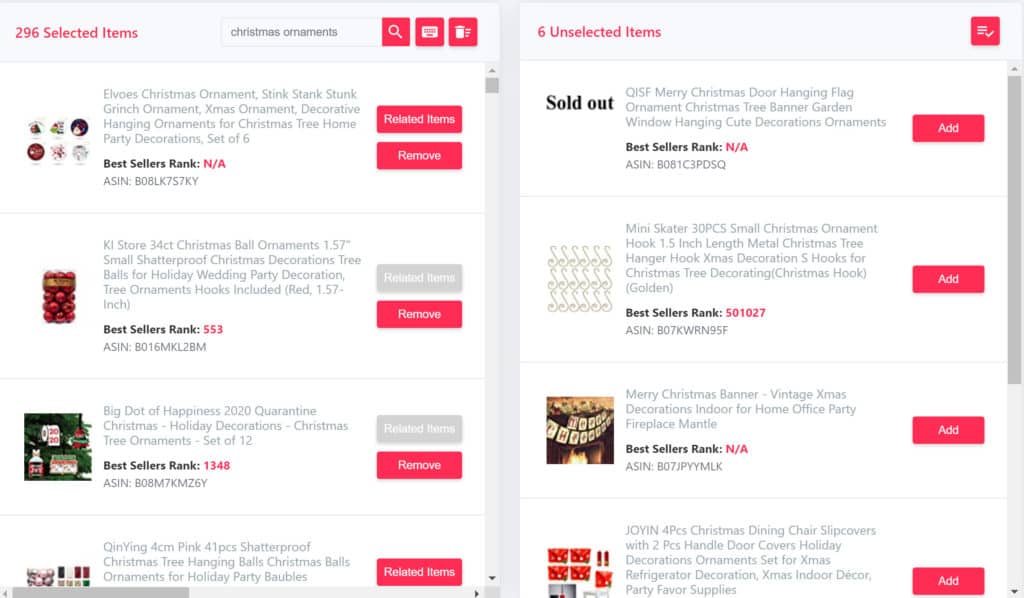Image resolution: width=1024 pixels, height=598 pixels.
Task: Click the keyboard icon button beside search
Action: [x=429, y=32]
